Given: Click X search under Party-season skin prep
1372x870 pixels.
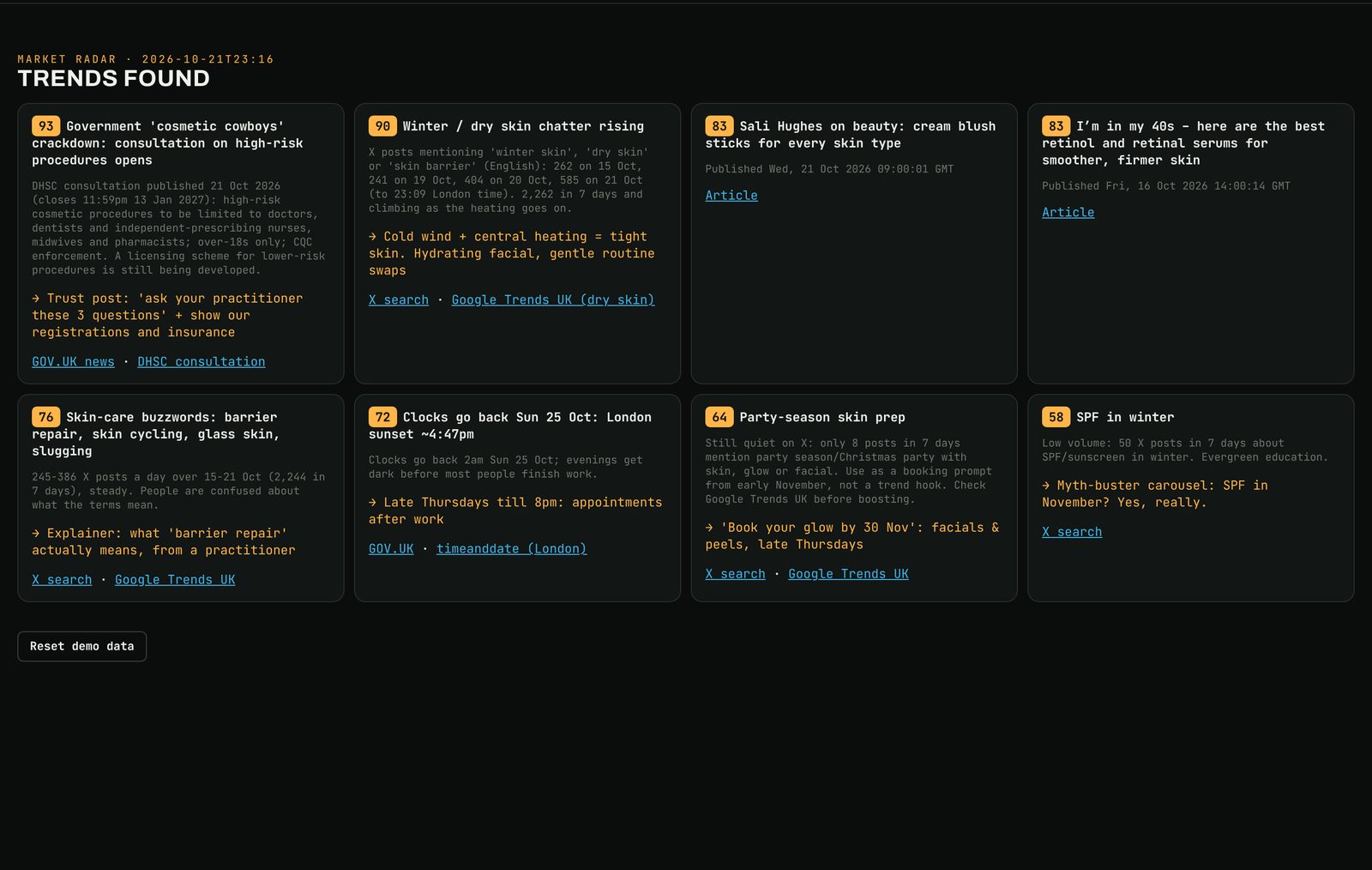Looking at the screenshot, I should click(736, 574).
